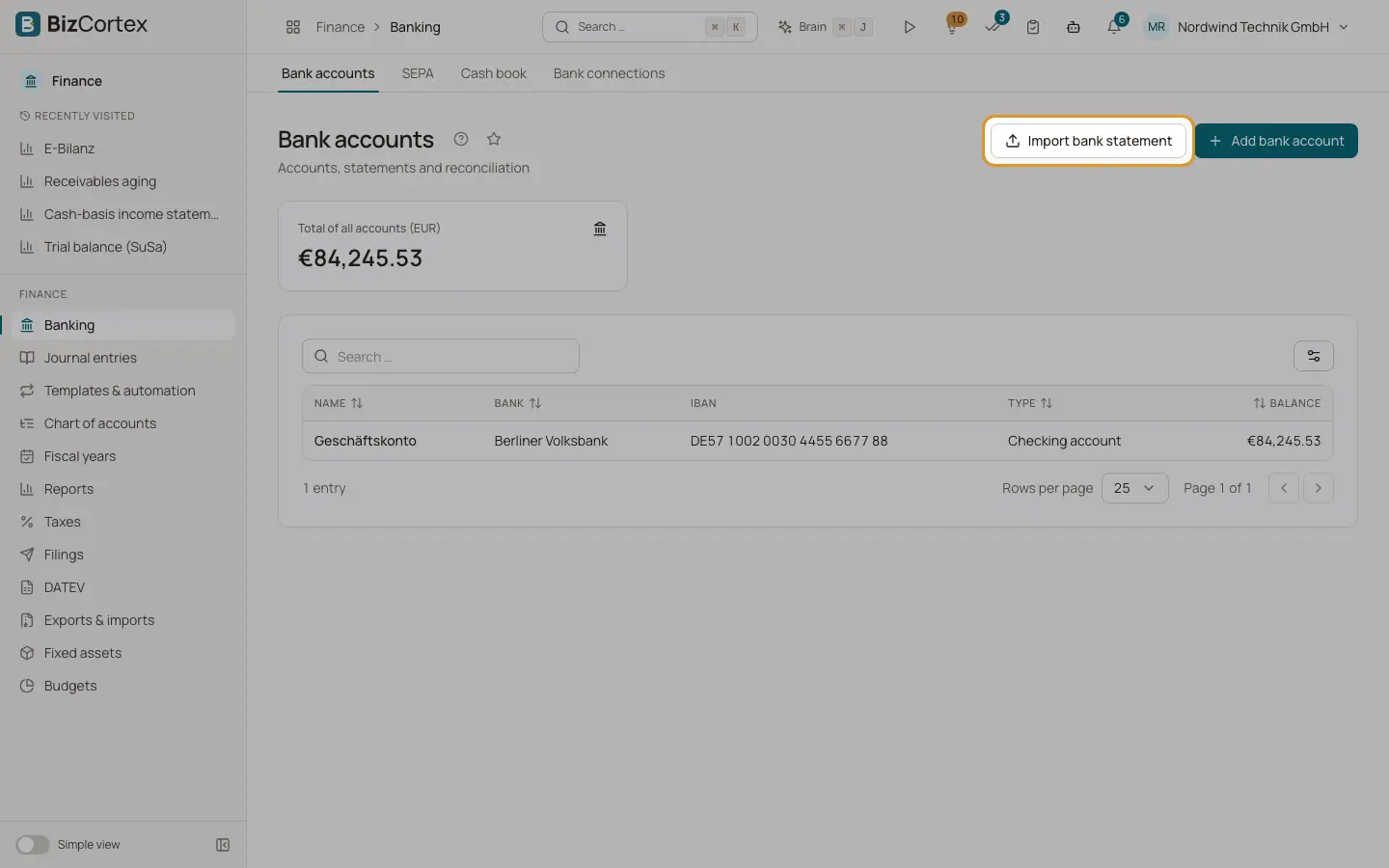Click the clipboard icon in top bar
The image size is (1389, 868).
tap(1033, 27)
